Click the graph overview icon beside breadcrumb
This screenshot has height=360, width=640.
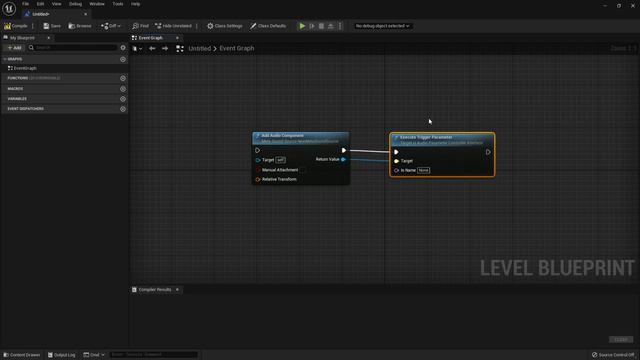[180, 49]
